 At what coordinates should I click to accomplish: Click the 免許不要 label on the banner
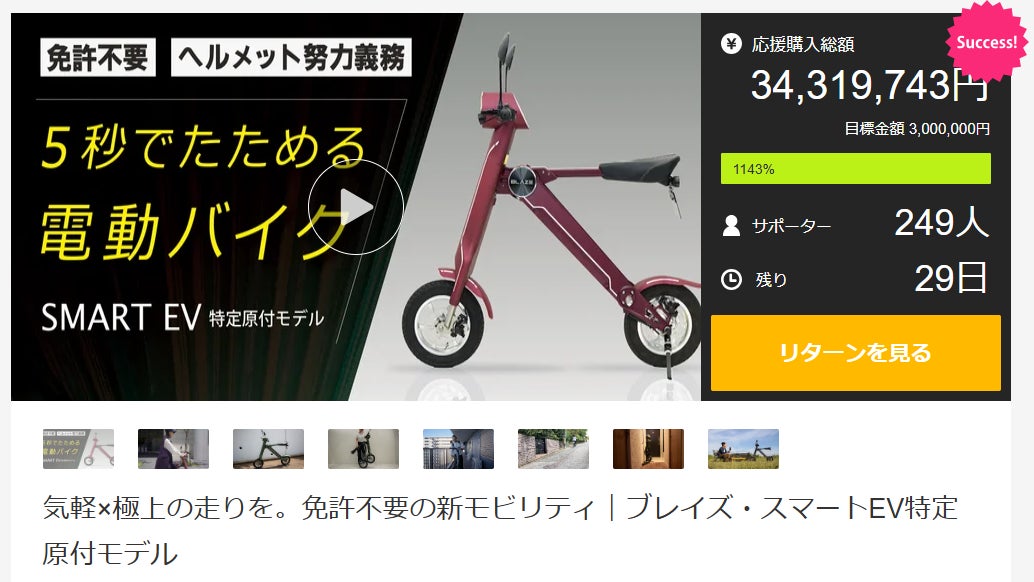pos(98,58)
